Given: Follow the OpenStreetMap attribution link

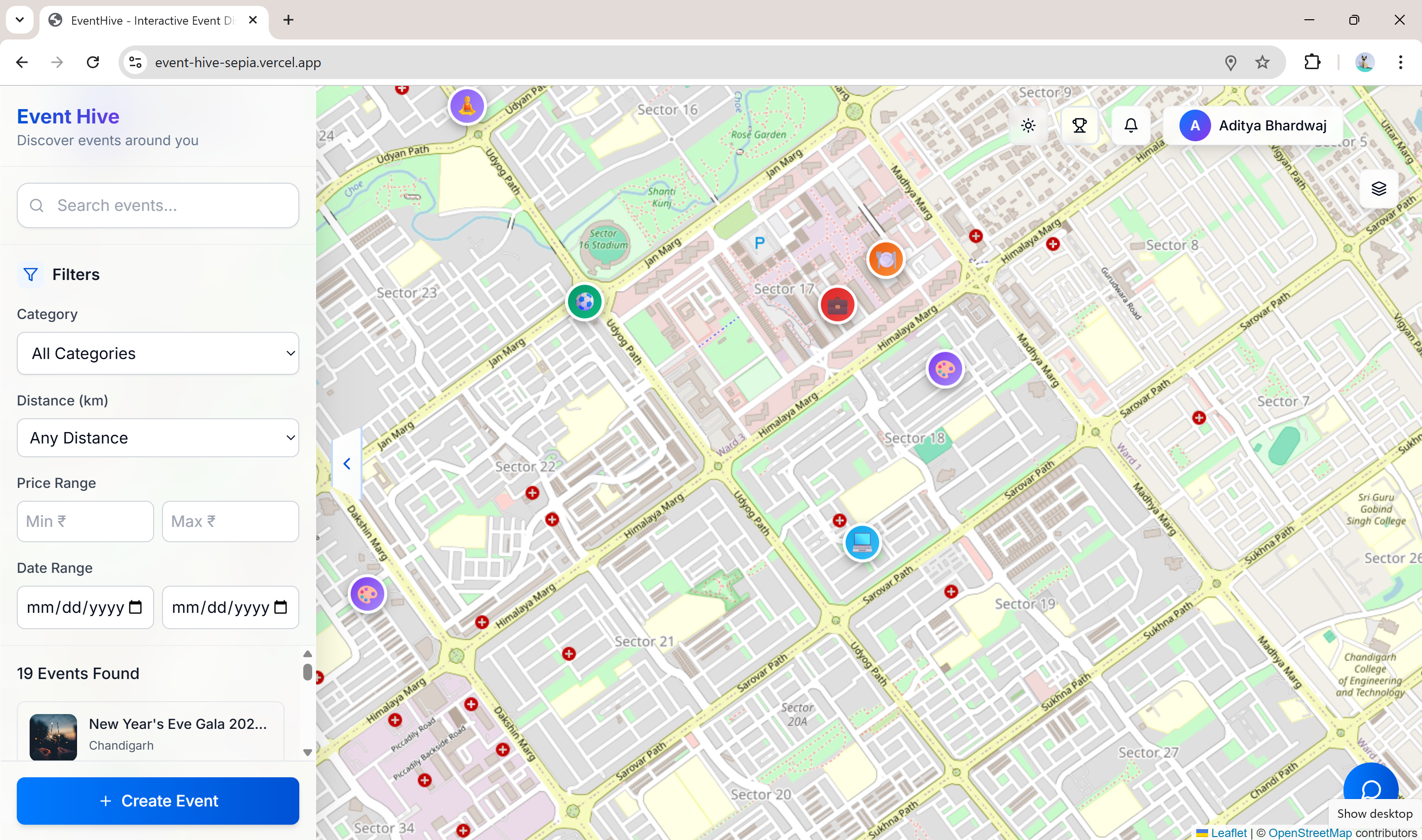Looking at the screenshot, I should coord(1309,833).
